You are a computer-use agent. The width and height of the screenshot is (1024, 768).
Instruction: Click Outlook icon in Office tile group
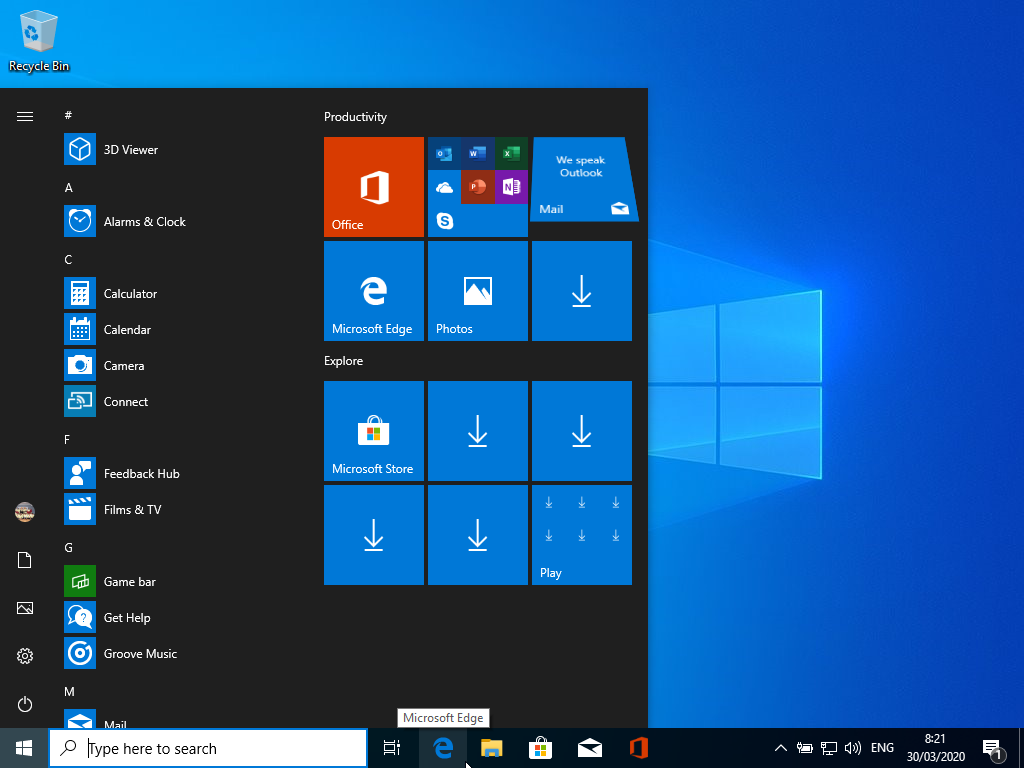click(x=444, y=154)
